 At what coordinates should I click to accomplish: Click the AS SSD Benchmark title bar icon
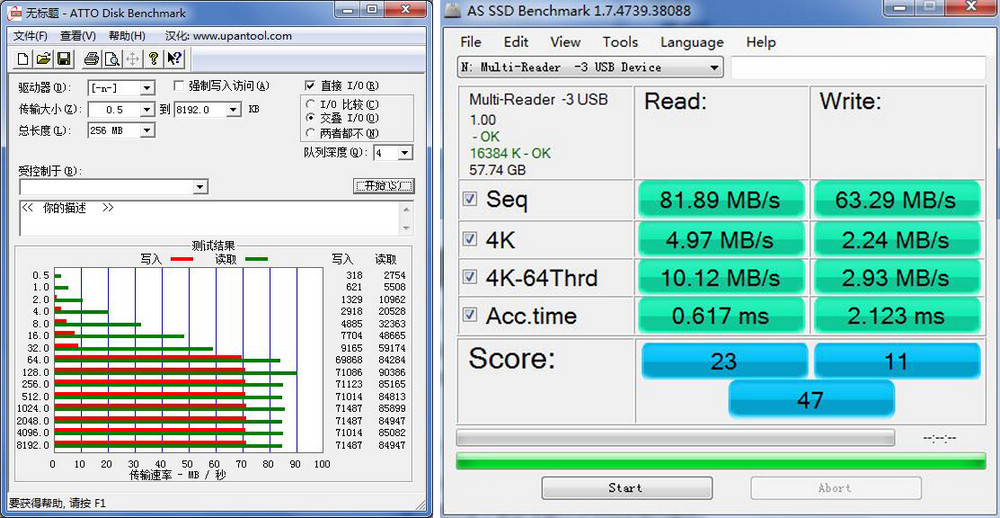(x=452, y=11)
